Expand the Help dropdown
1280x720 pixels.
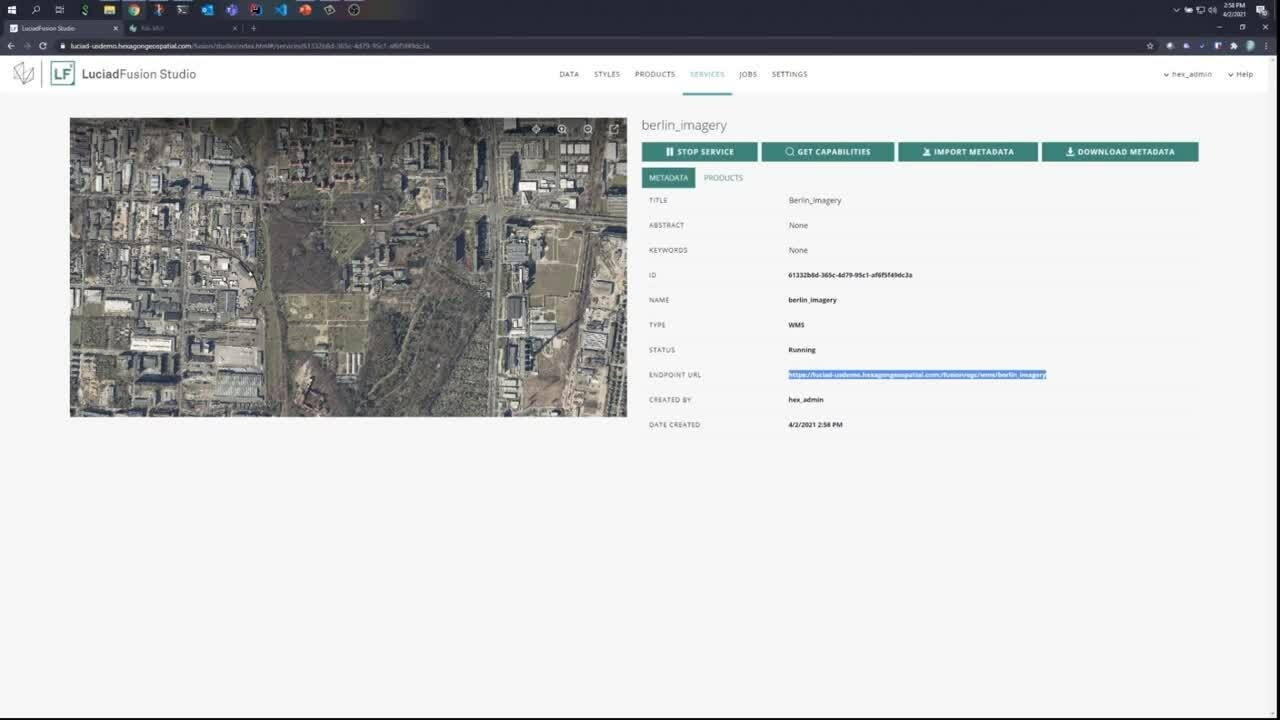click(x=1240, y=74)
